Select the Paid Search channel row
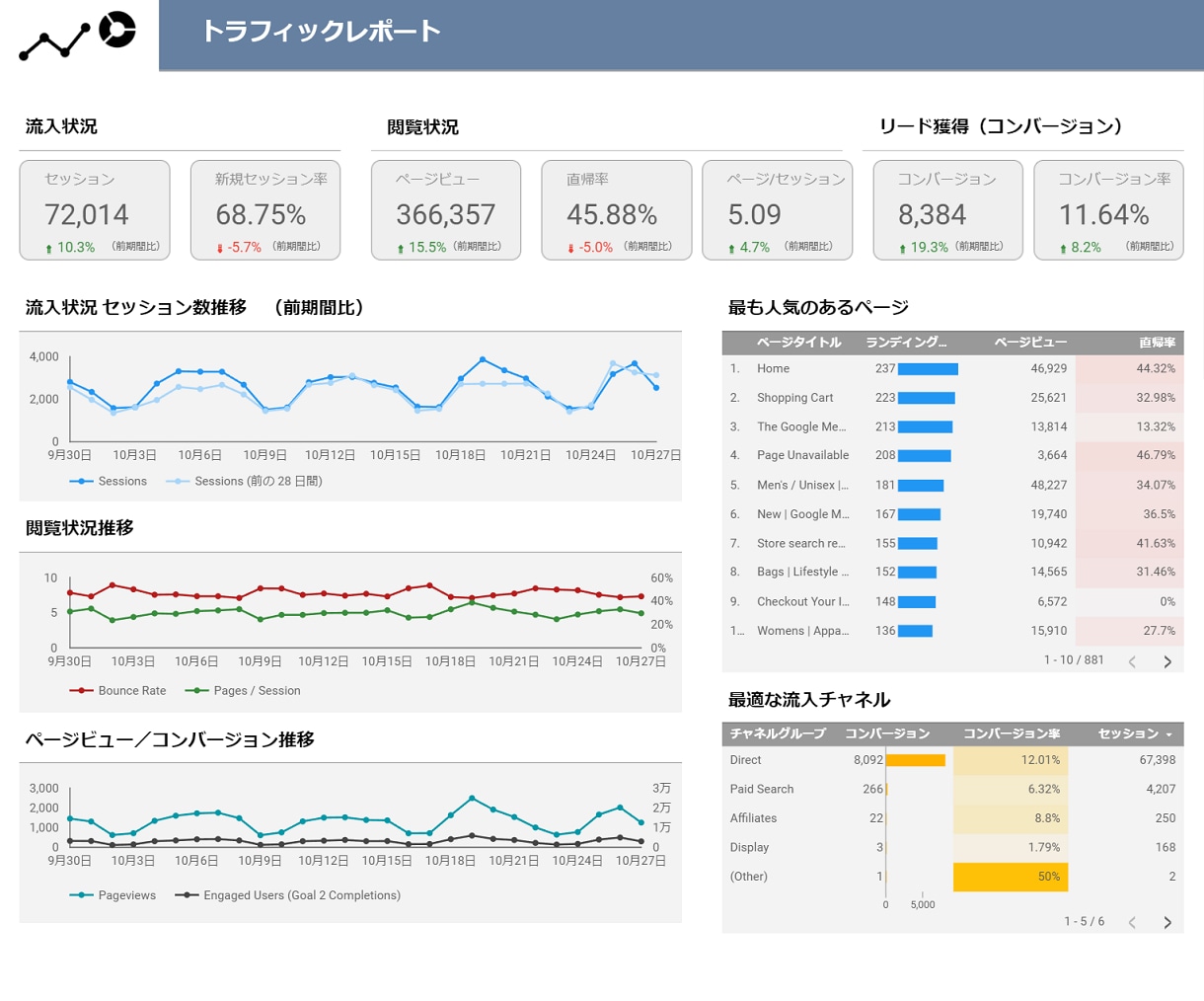Screen dimensions: 1204x1001 click(x=952, y=789)
